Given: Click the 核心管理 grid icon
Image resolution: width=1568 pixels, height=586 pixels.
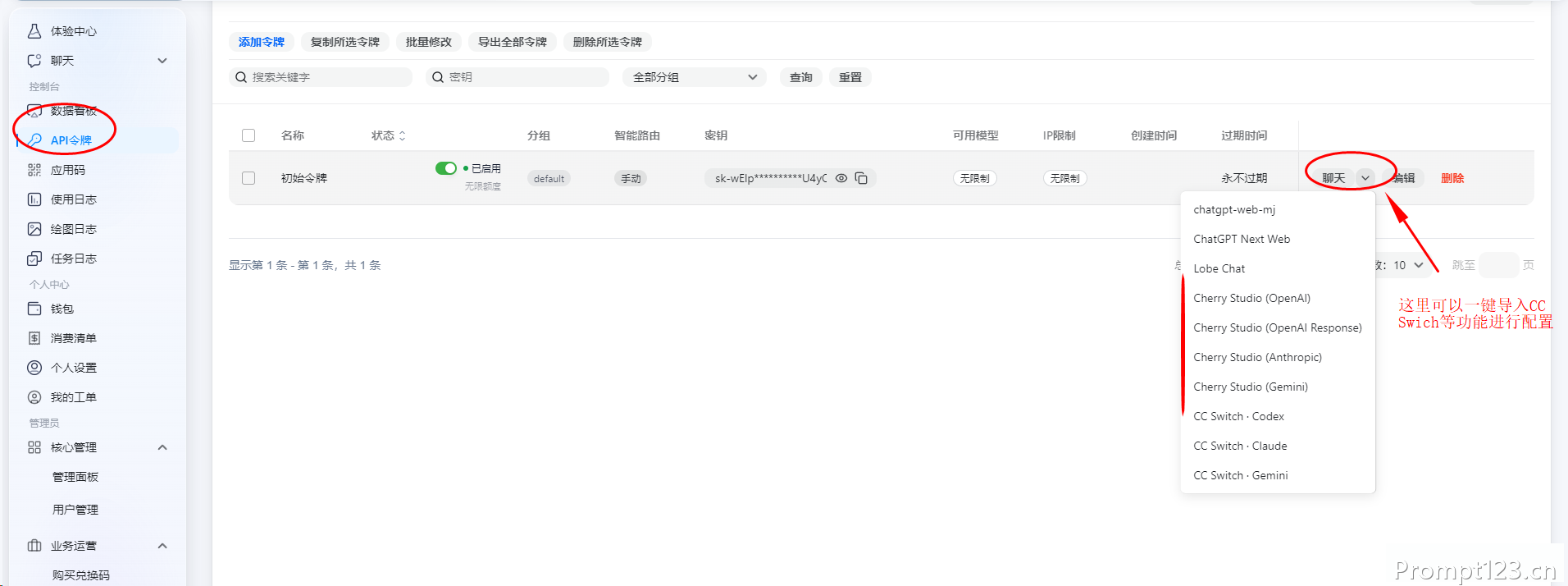Looking at the screenshot, I should coord(34,447).
